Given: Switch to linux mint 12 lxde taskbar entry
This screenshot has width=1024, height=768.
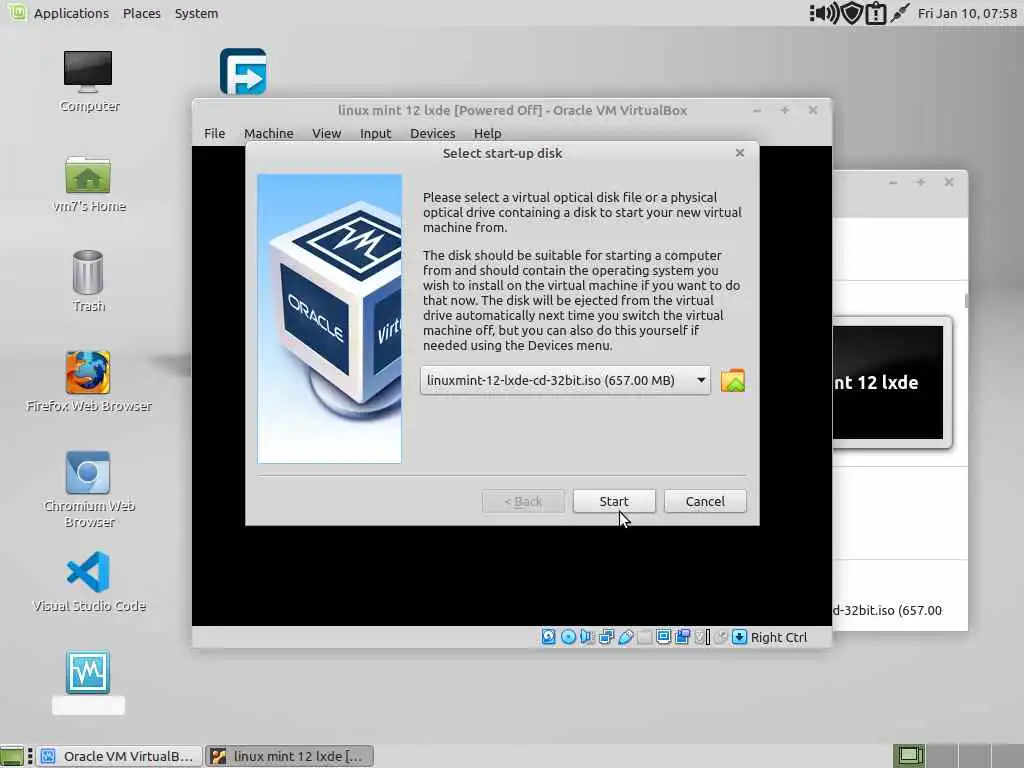Looking at the screenshot, I should [x=289, y=756].
